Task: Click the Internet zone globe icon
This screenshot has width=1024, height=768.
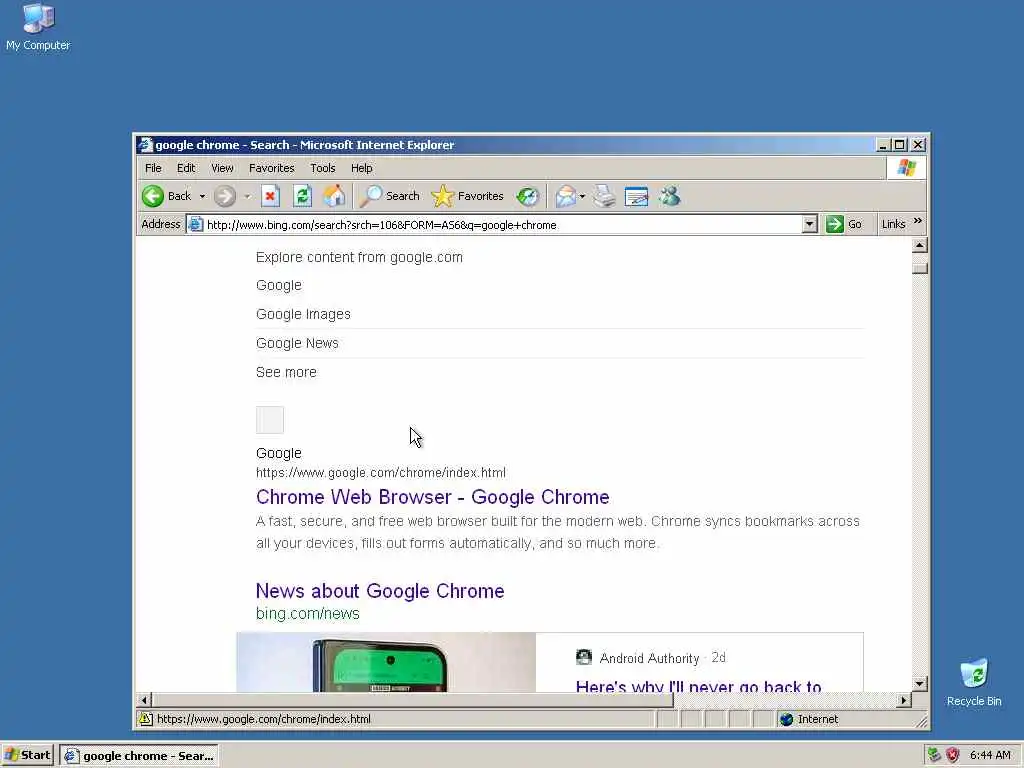Action: click(x=786, y=719)
